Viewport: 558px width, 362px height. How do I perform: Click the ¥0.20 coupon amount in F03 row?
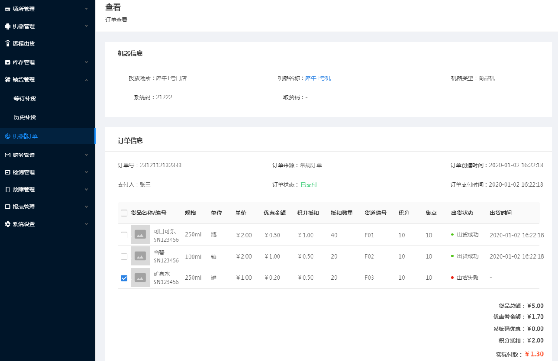(272, 278)
